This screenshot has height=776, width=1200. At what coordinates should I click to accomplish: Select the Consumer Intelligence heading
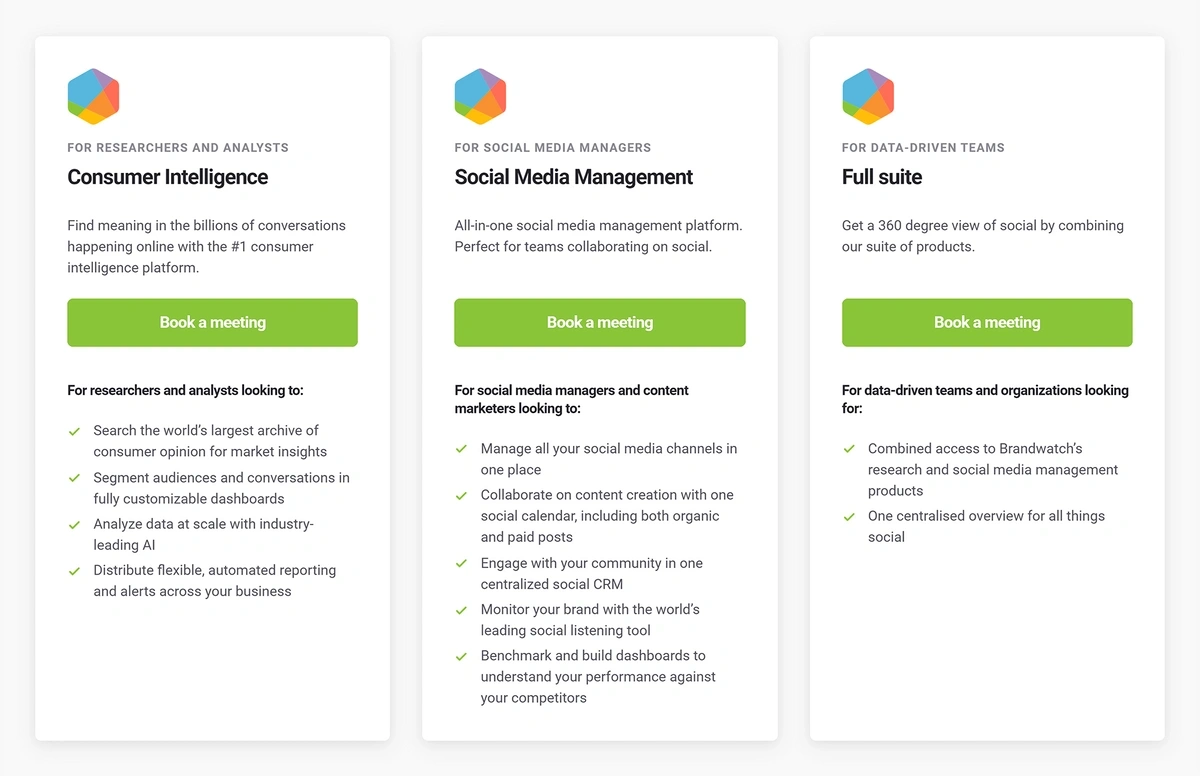pyautogui.click(x=168, y=177)
